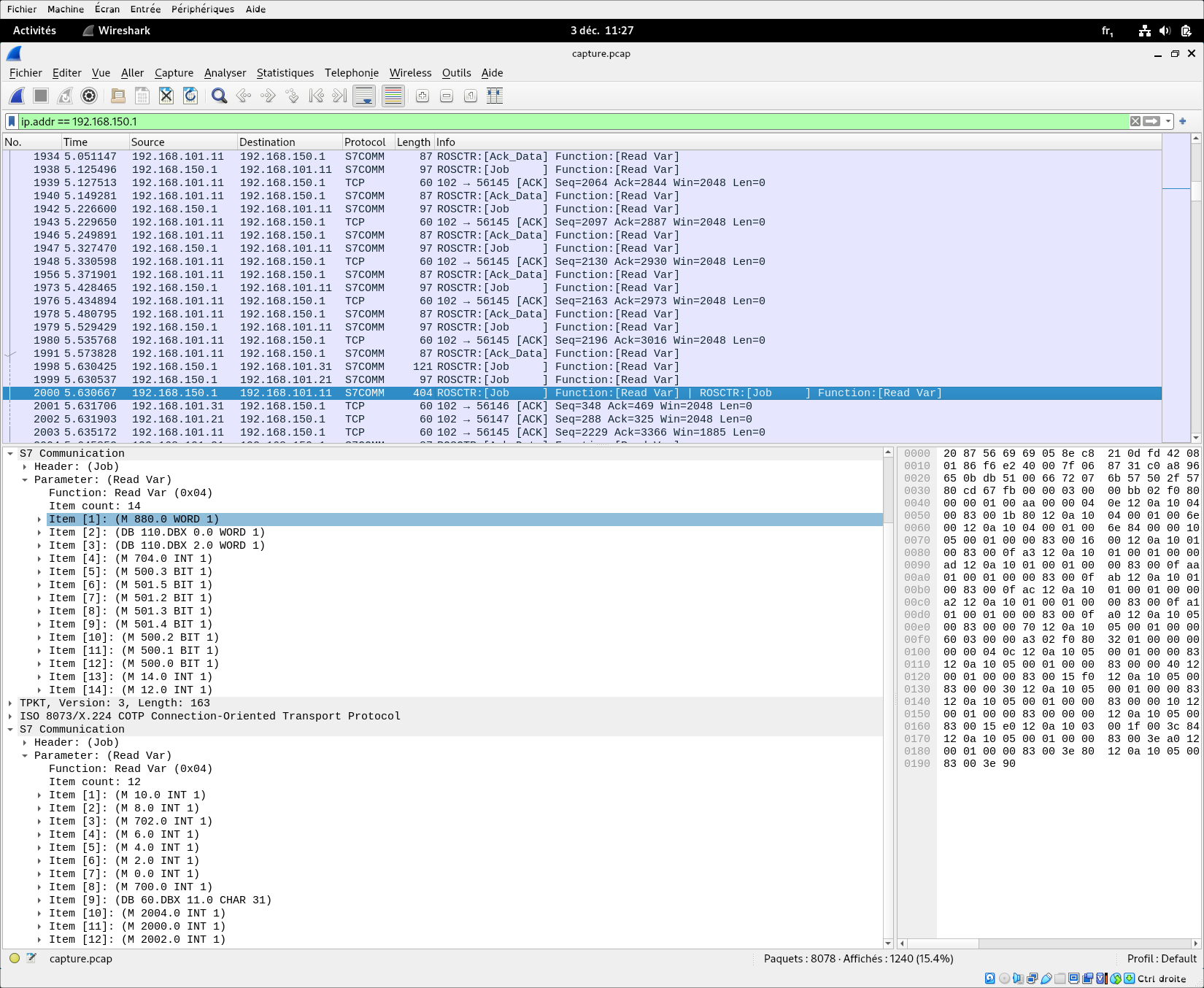Jump to the first packet icon

coord(316,96)
